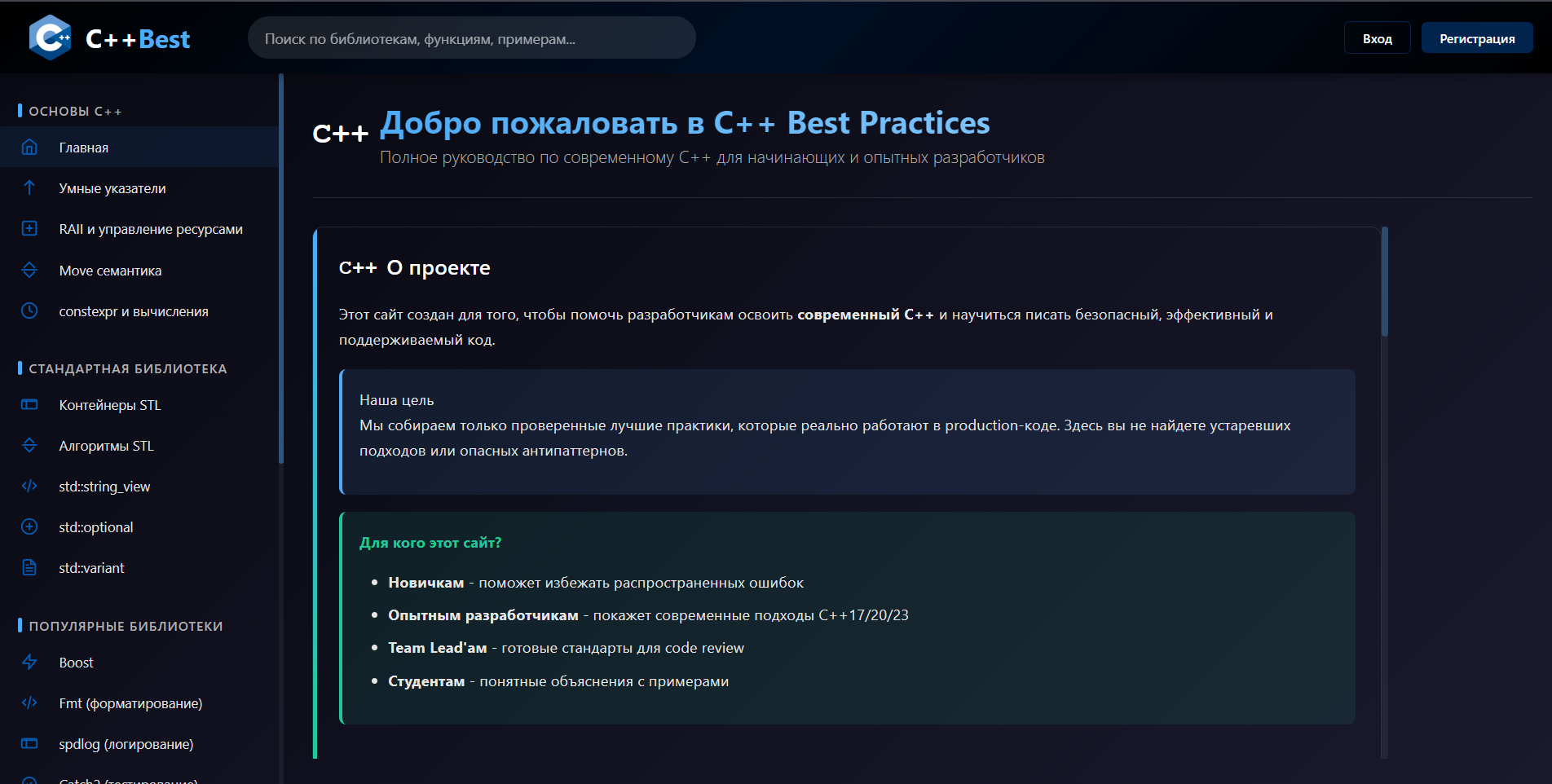Viewport: 1552px width, 784px height.
Task: Click the code icon beside Fmt (форматирование)
Action: (x=29, y=703)
